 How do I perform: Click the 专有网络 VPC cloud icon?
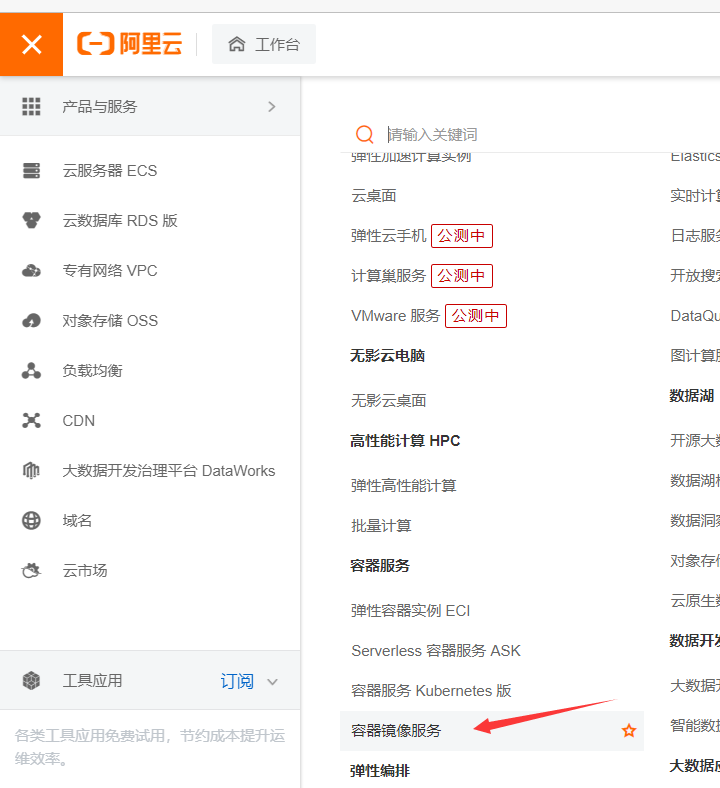click(x=31, y=270)
